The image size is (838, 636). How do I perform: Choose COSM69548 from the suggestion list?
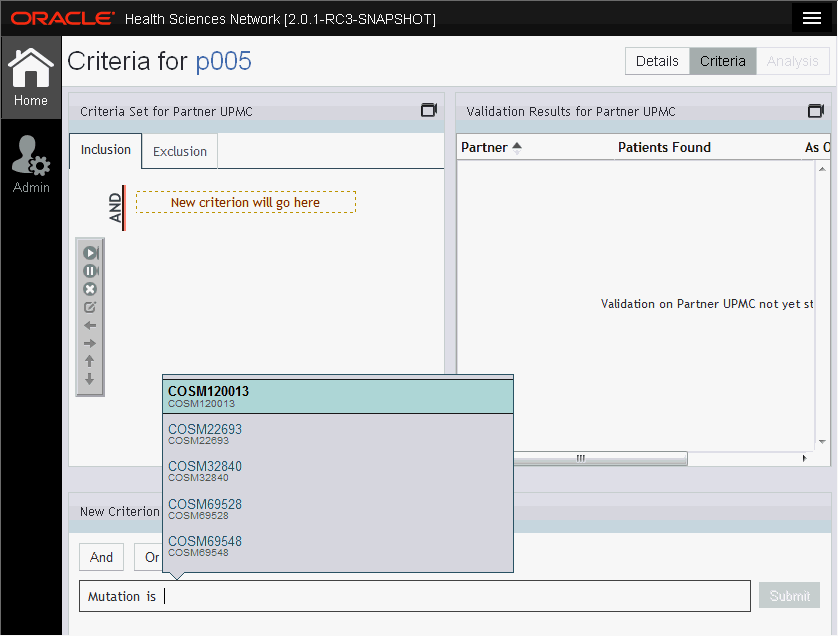pos(338,546)
